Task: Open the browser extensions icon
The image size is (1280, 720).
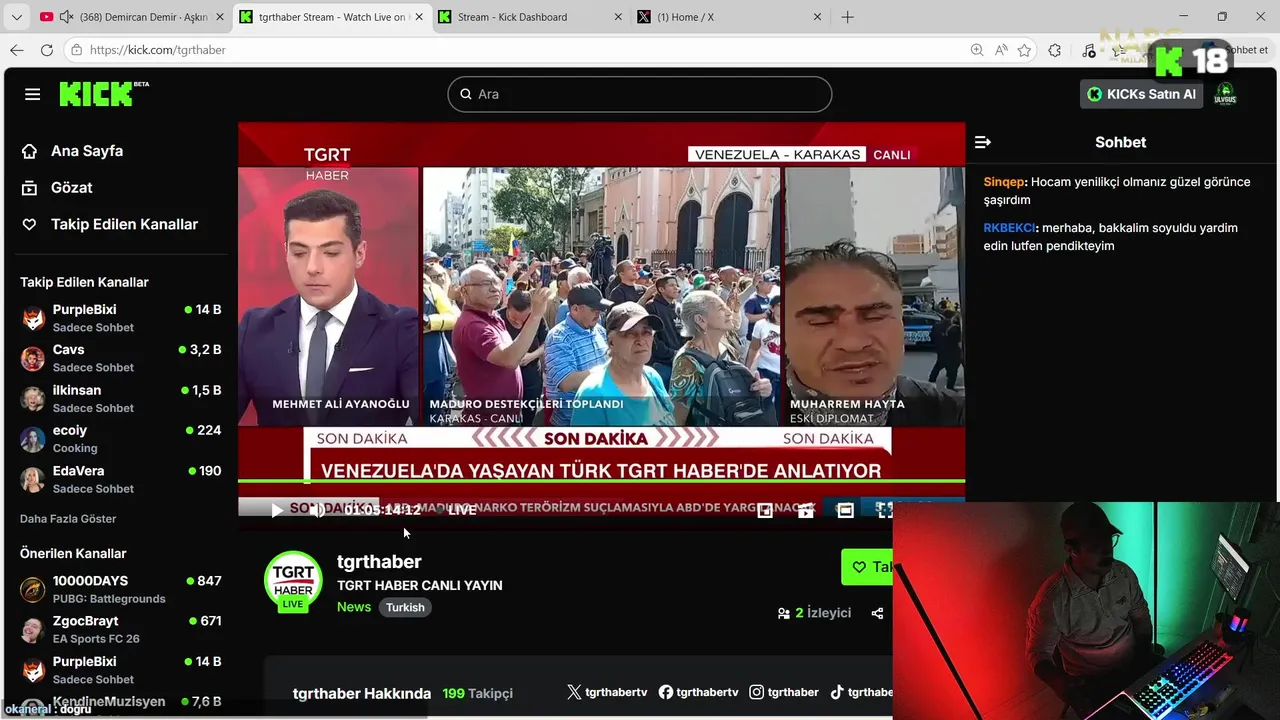Action: coord(1054,50)
